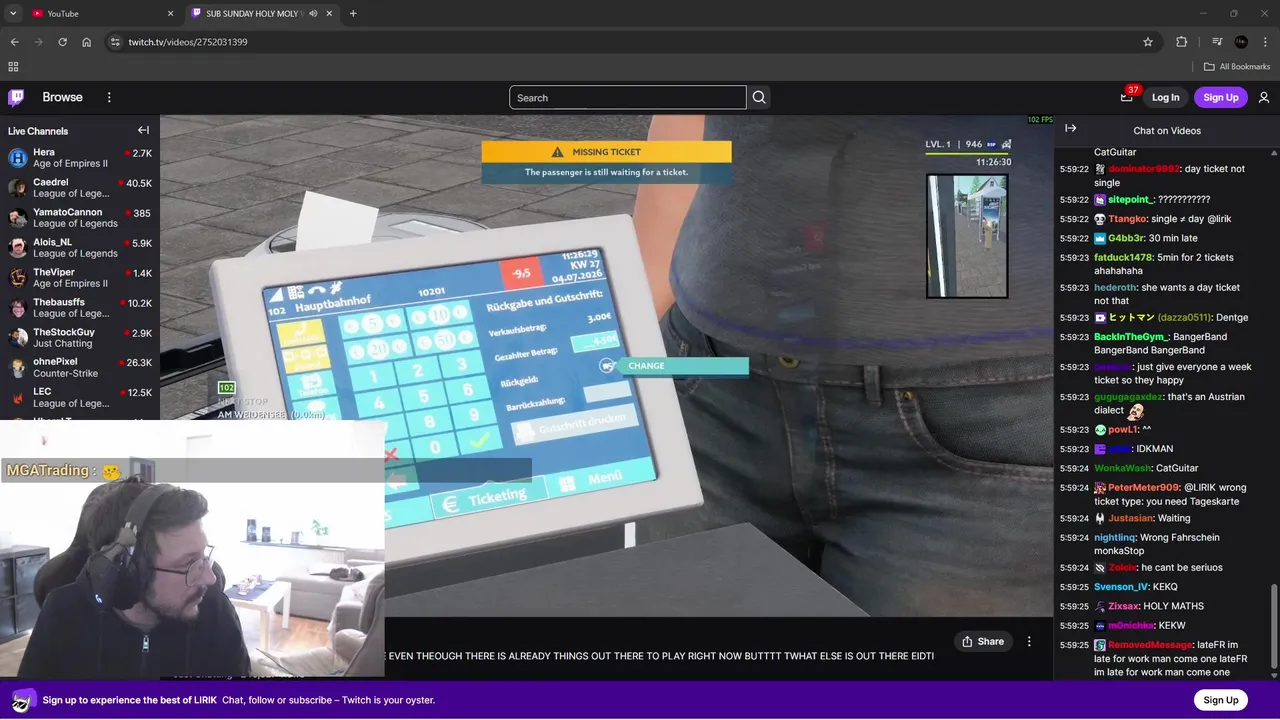
Task: Click chat username dominator9992
Action: click(1143, 169)
